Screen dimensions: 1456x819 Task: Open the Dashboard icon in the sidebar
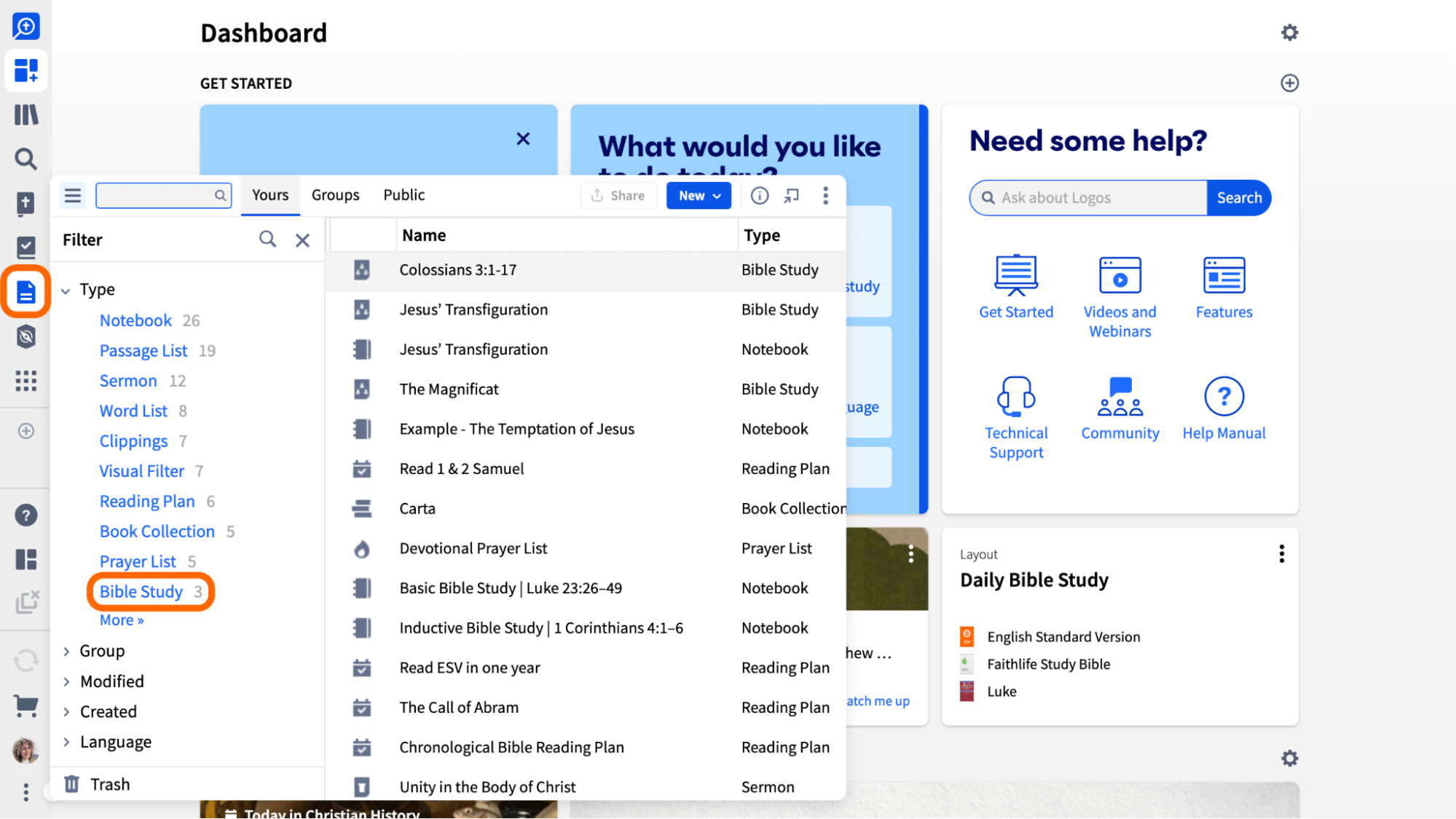click(x=26, y=71)
